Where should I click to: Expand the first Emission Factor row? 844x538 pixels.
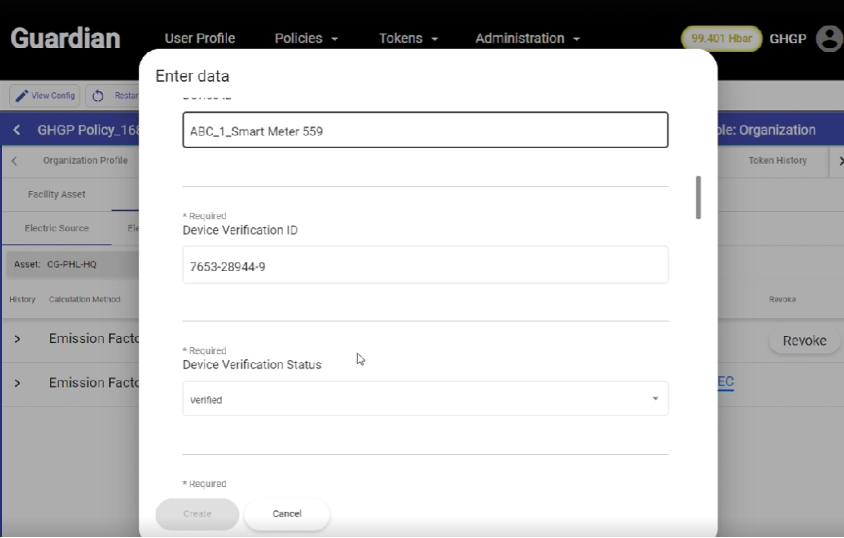[x=17, y=339]
